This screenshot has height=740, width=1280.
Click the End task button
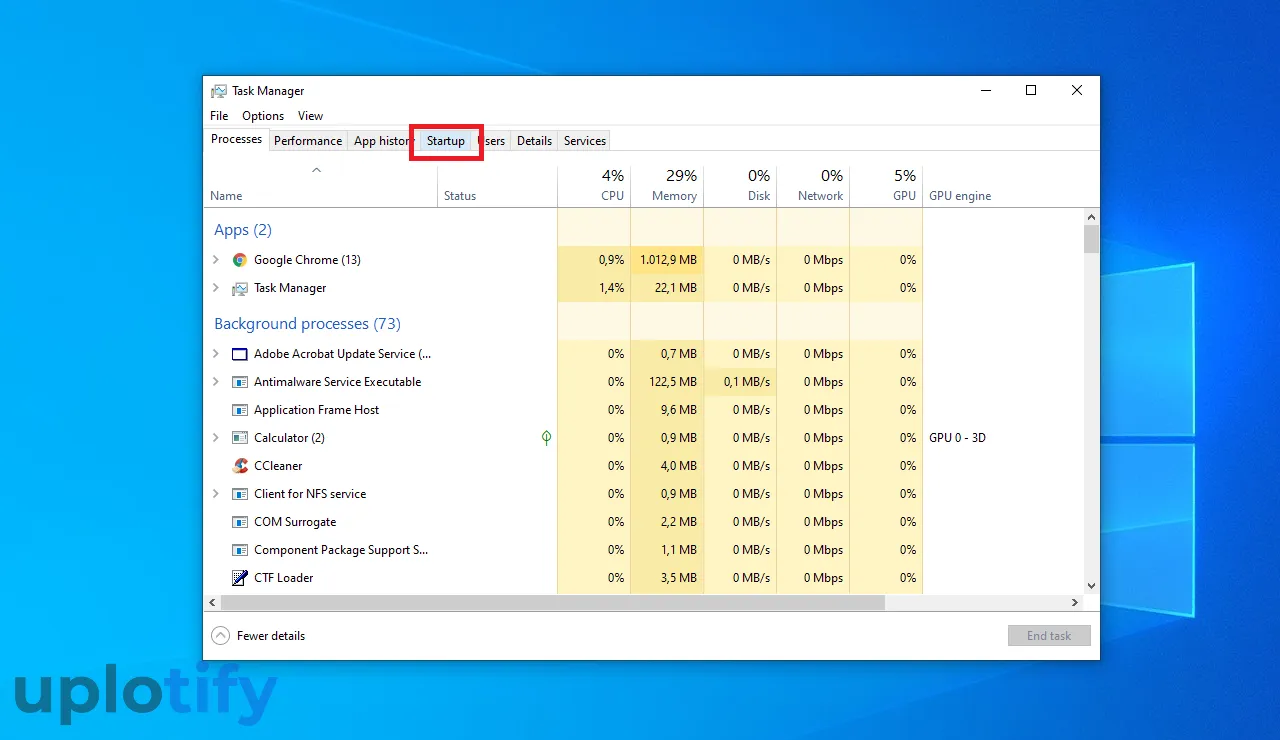point(1049,636)
